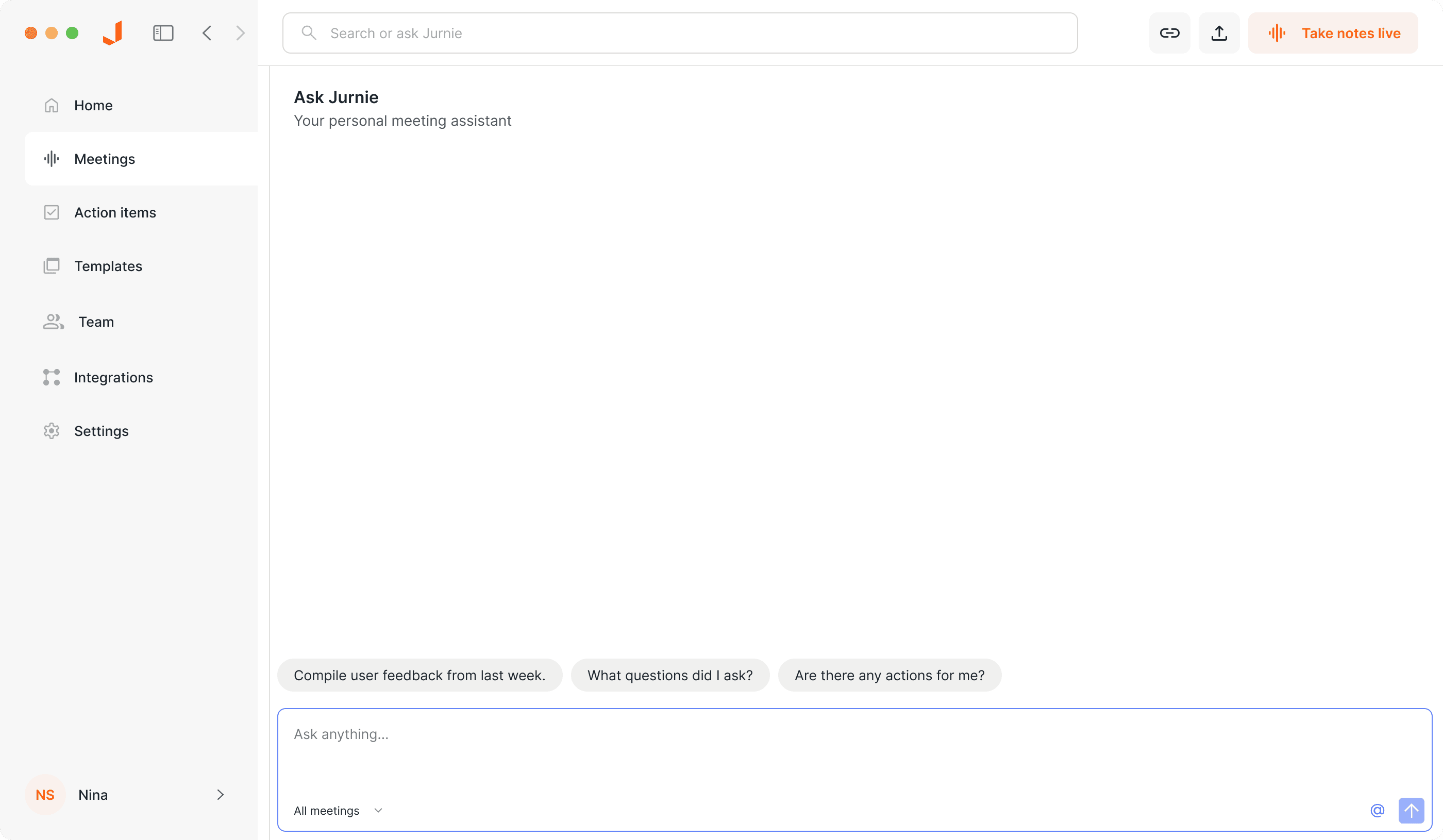This screenshot has height=840, width=1443.
Task: Open Integrations via its nodes icon
Action: (52, 377)
